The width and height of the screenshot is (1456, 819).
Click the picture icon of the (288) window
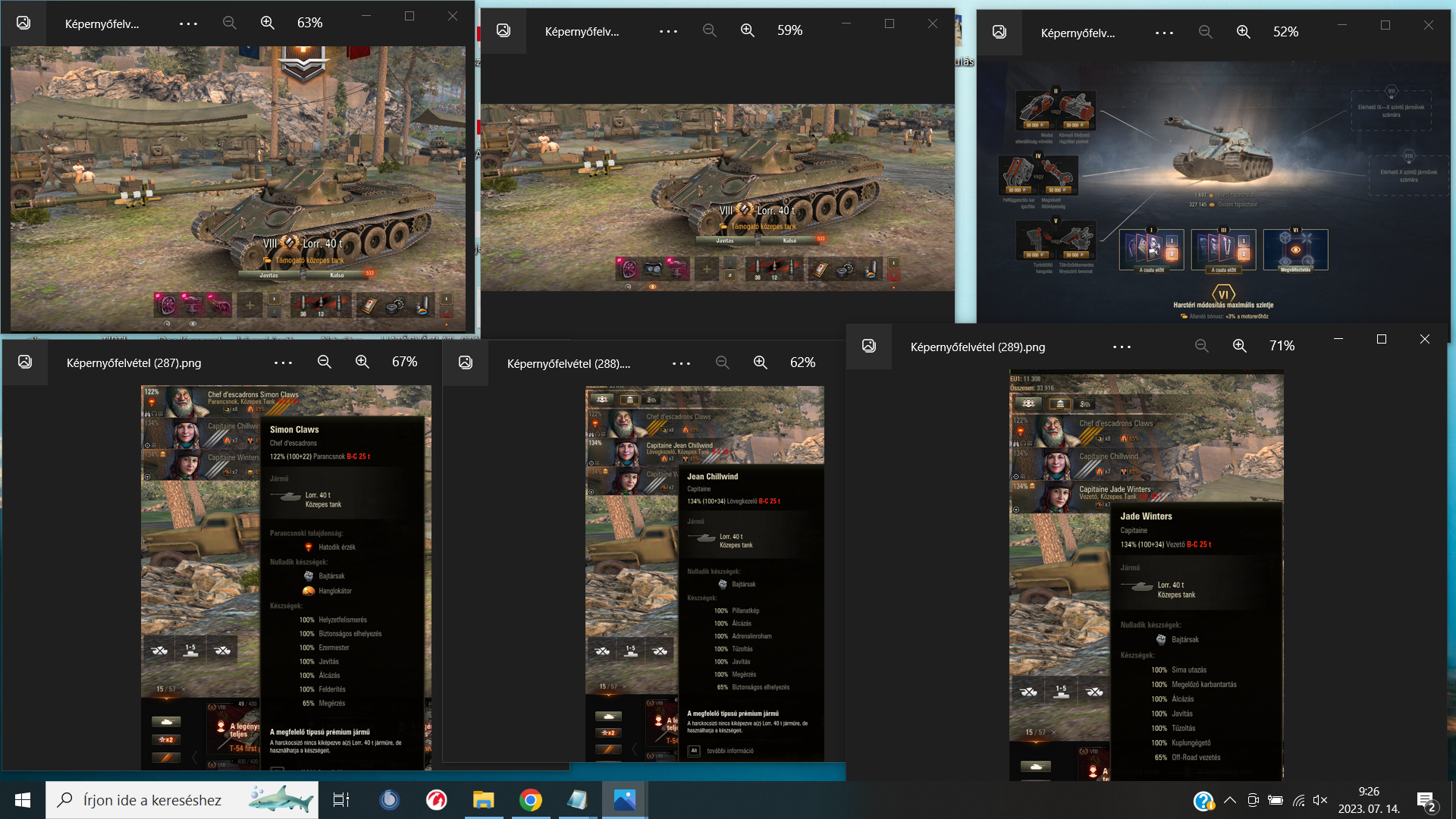(466, 362)
